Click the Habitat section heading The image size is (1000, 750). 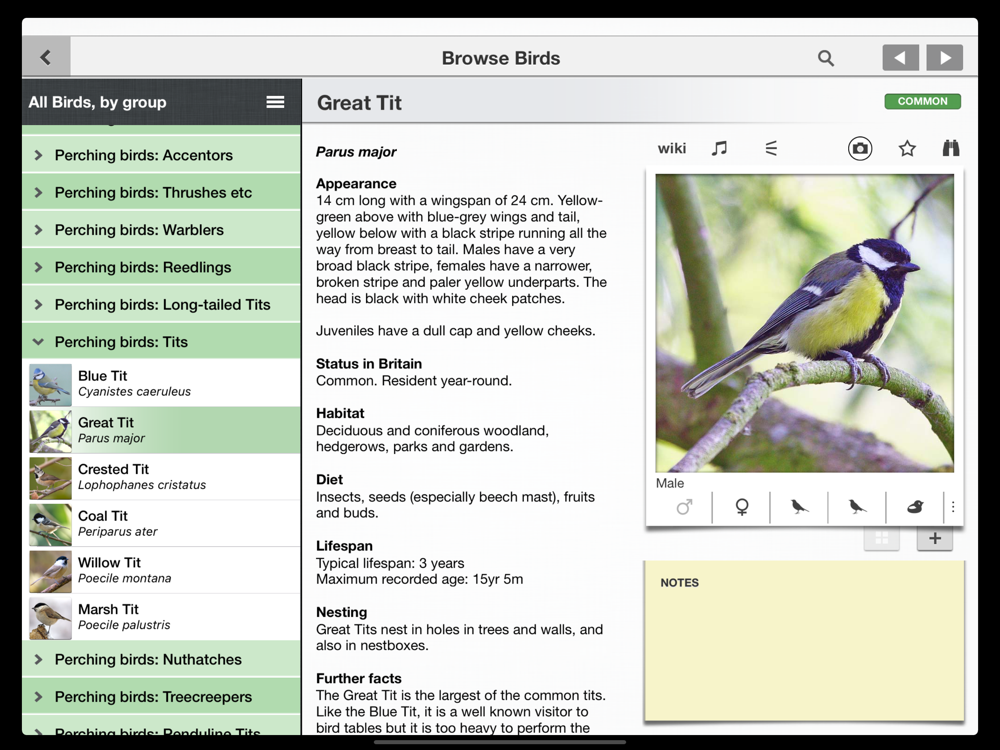(340, 413)
